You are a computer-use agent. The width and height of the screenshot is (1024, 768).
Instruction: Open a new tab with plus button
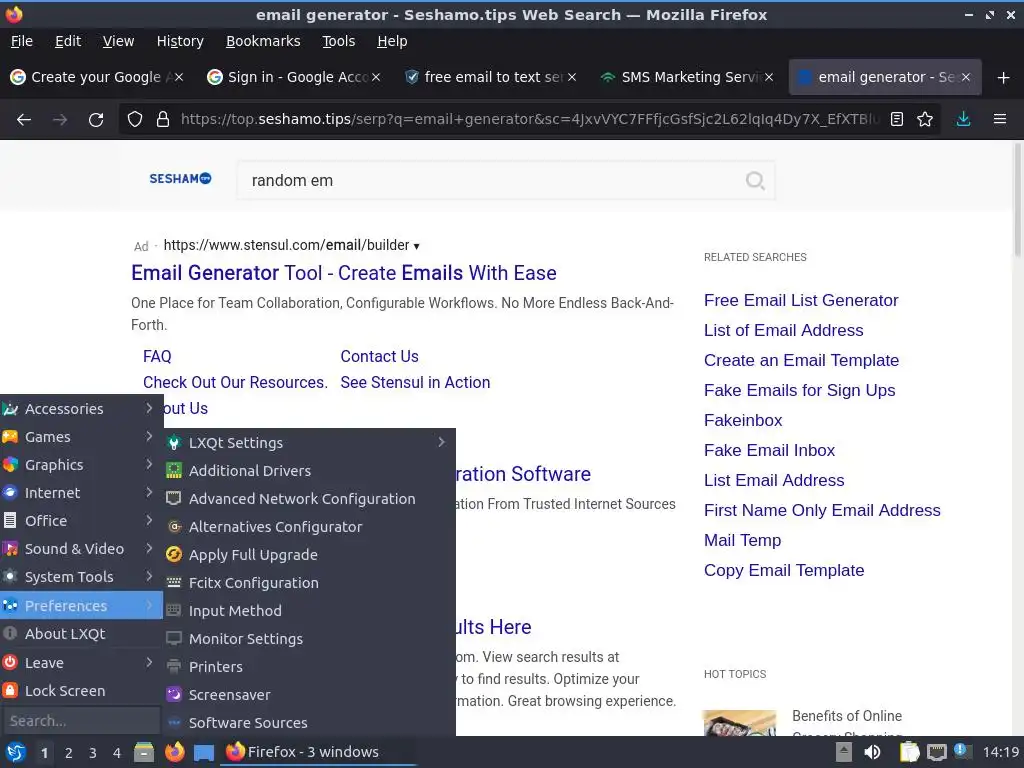pos(1004,78)
